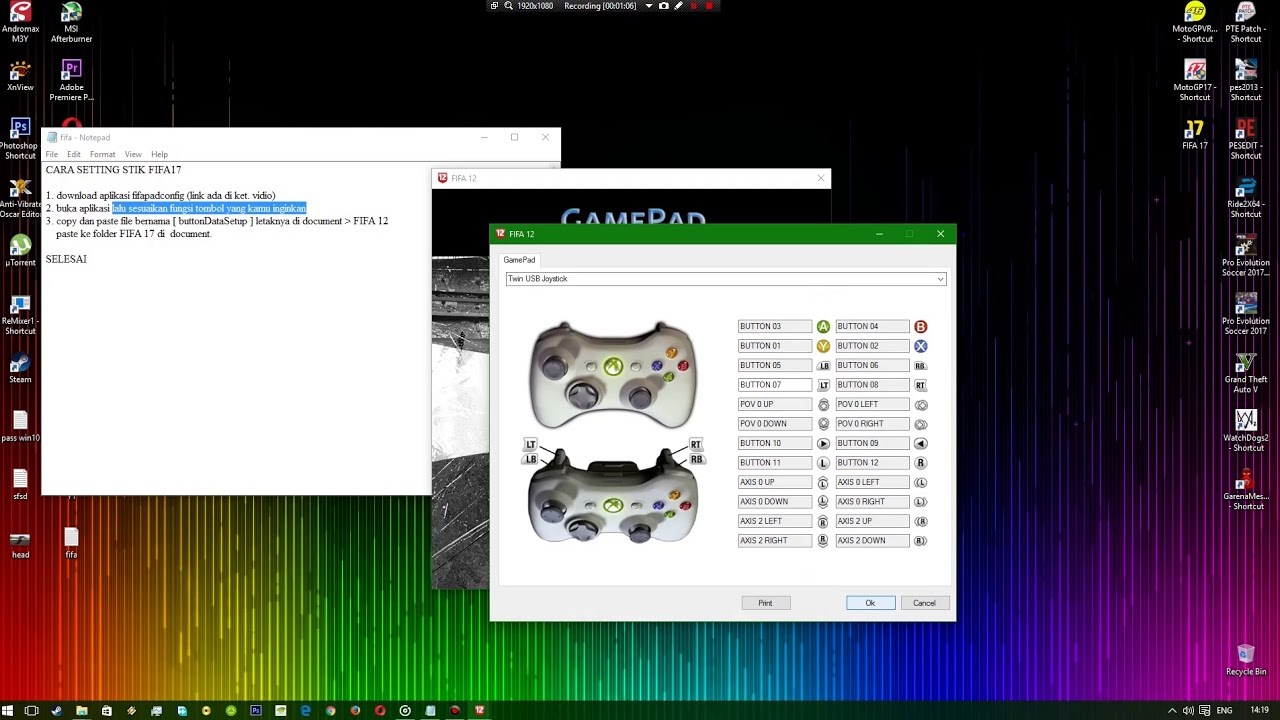Click the RB bumper icon beside BUTTON 06

921,366
